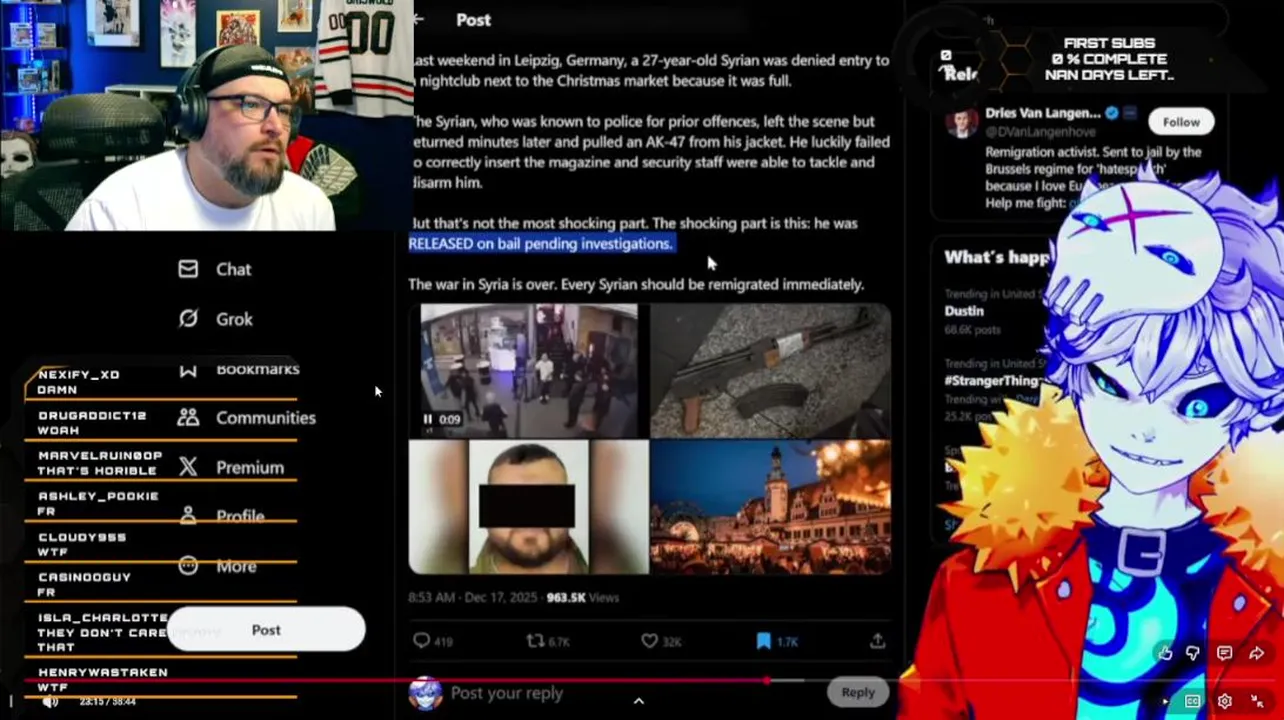Open the Christmas market night photo
The image size is (1284, 720).
coord(770,508)
